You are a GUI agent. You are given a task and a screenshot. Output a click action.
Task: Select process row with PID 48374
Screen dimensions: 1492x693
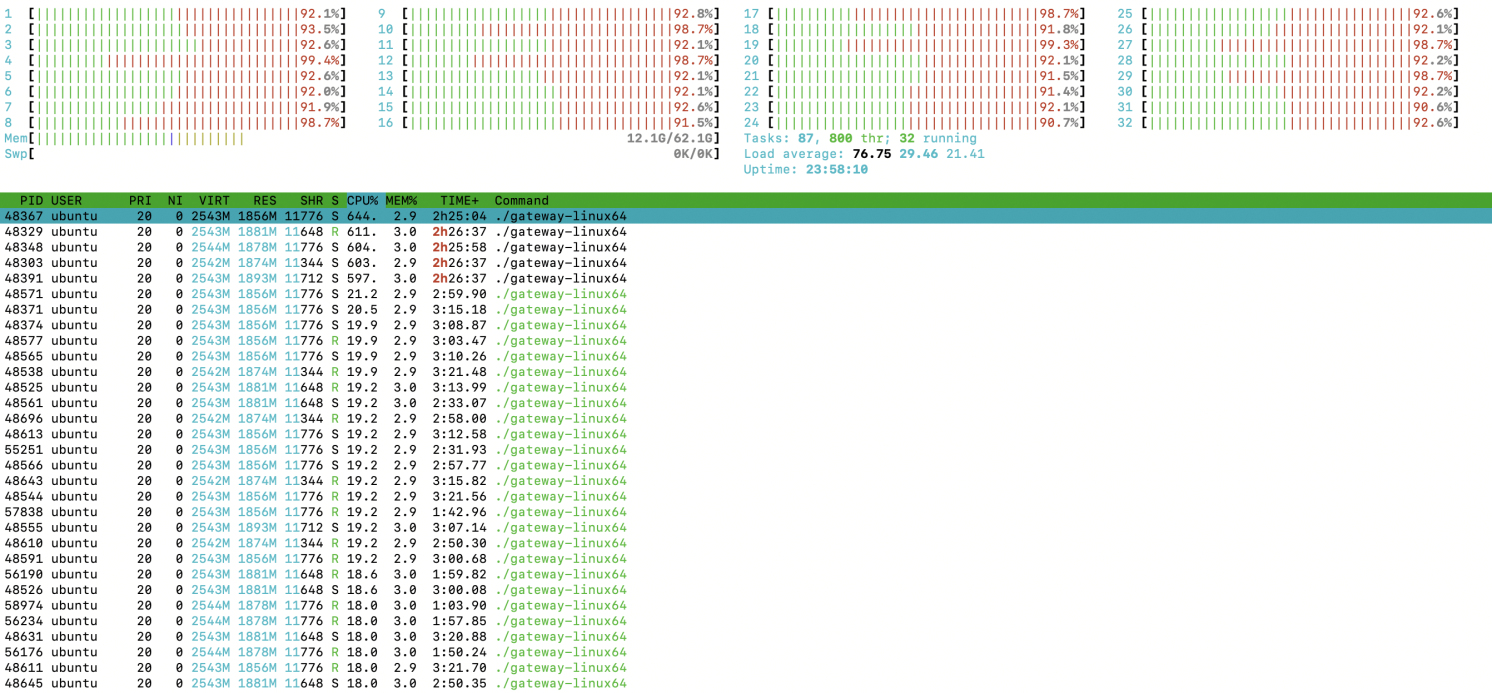point(746,325)
